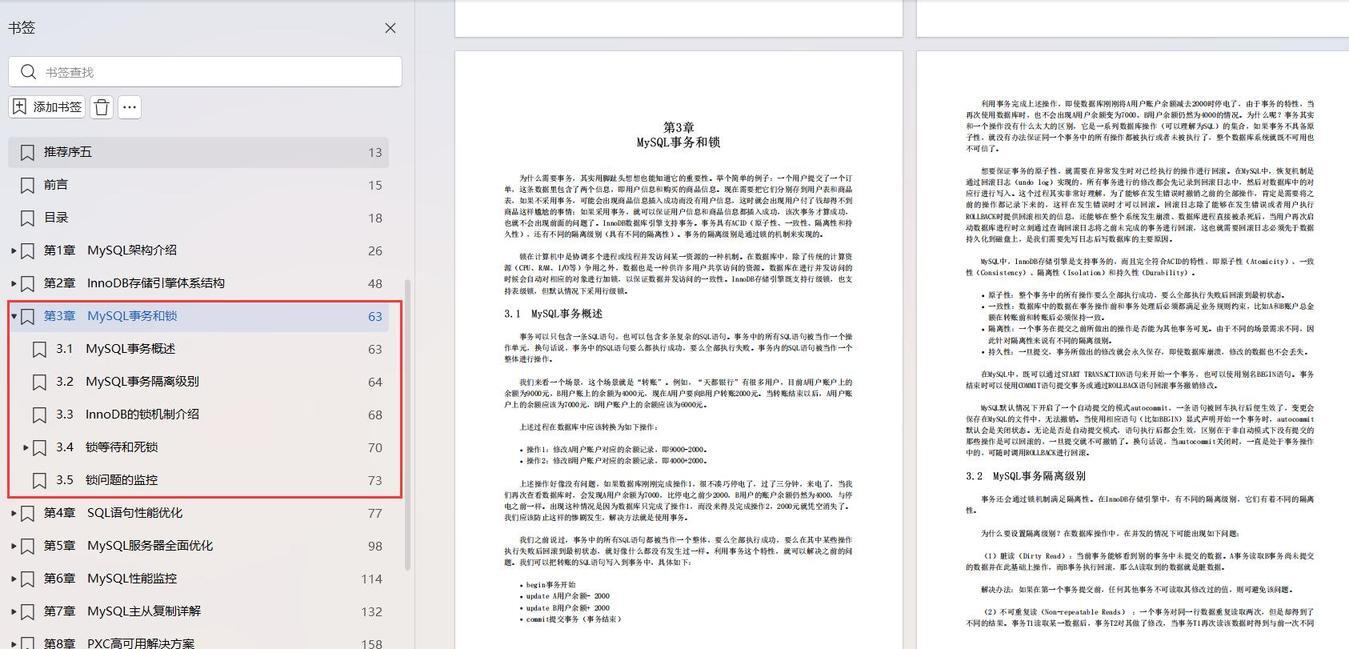Open the three-dot more options menu

(x=129, y=107)
